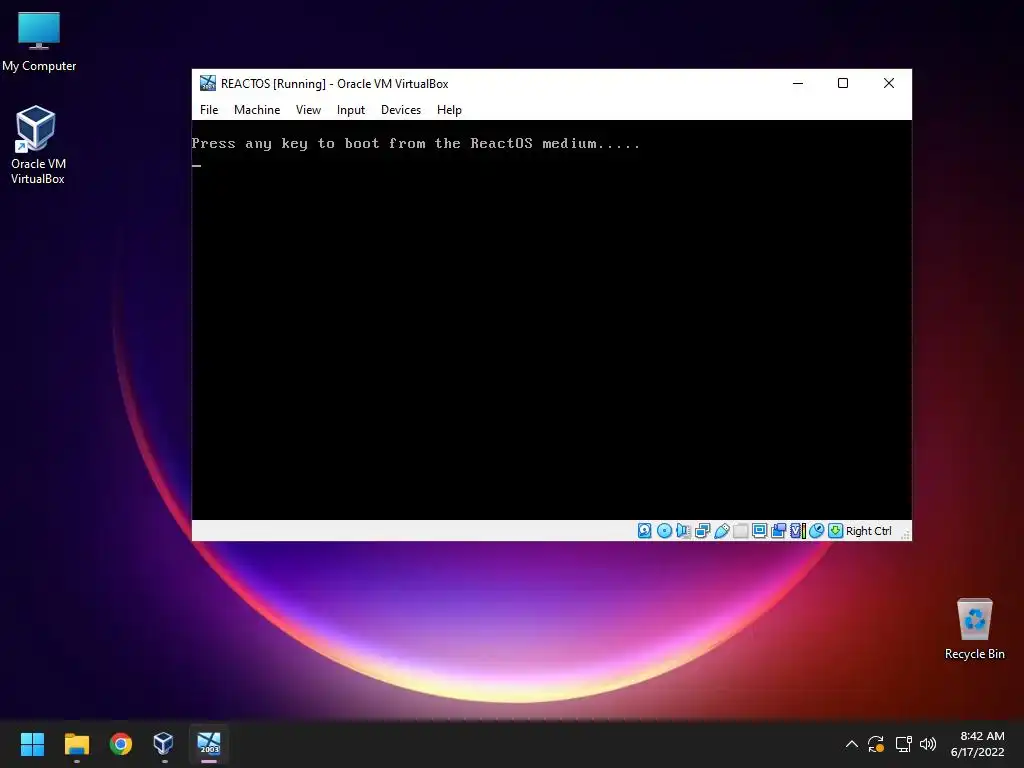Maximize the REACTOS VirtualBox window
The image size is (1024, 768).
[843, 83]
